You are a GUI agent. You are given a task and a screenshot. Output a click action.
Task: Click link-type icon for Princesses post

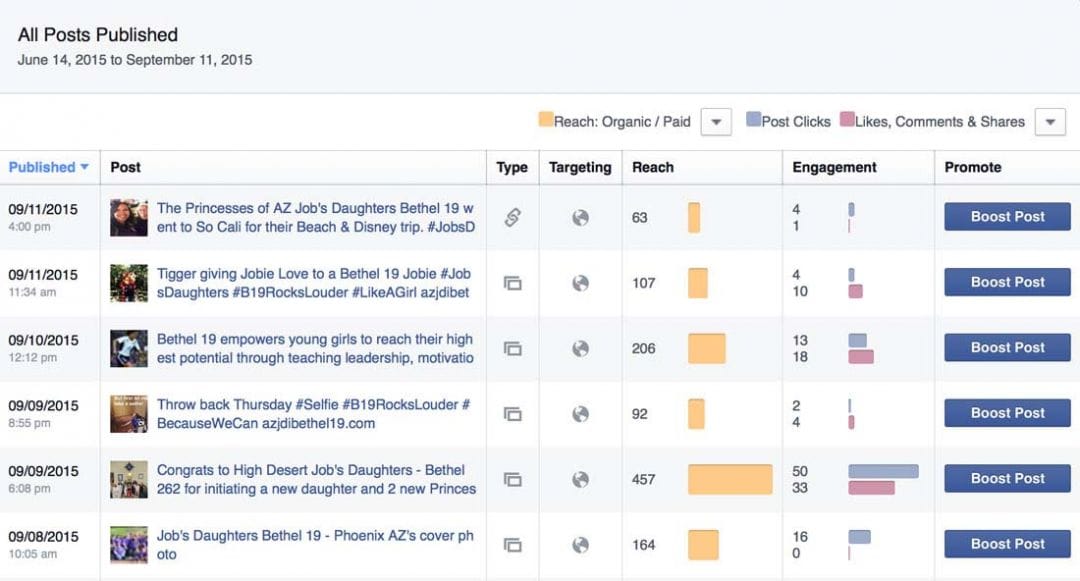coord(512,218)
